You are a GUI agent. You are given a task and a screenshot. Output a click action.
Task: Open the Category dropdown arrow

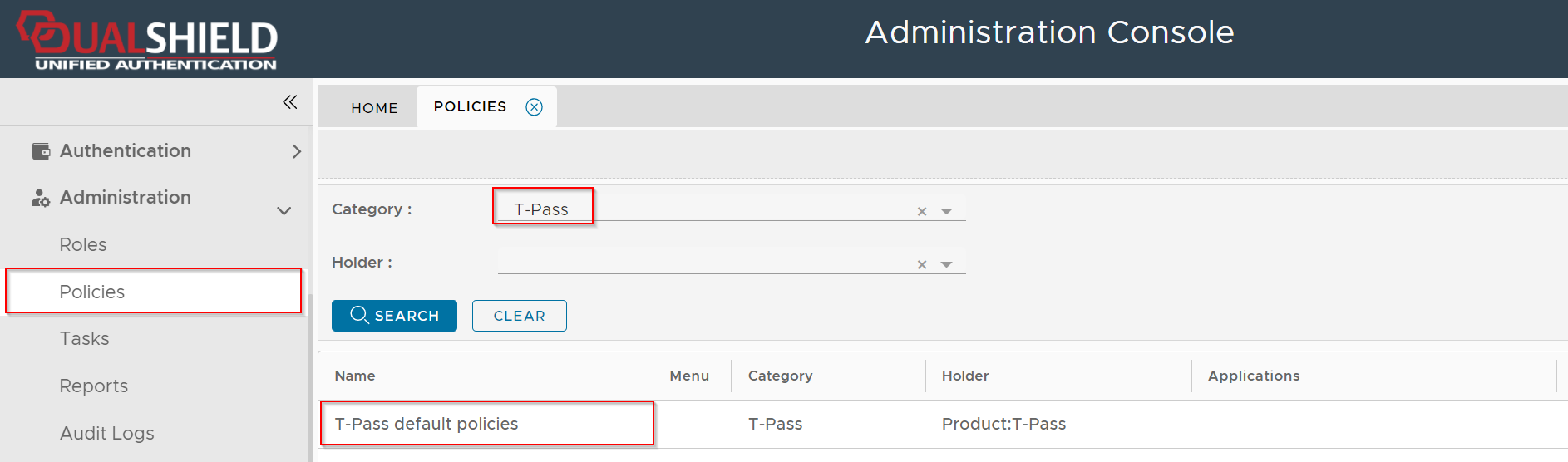tap(946, 212)
